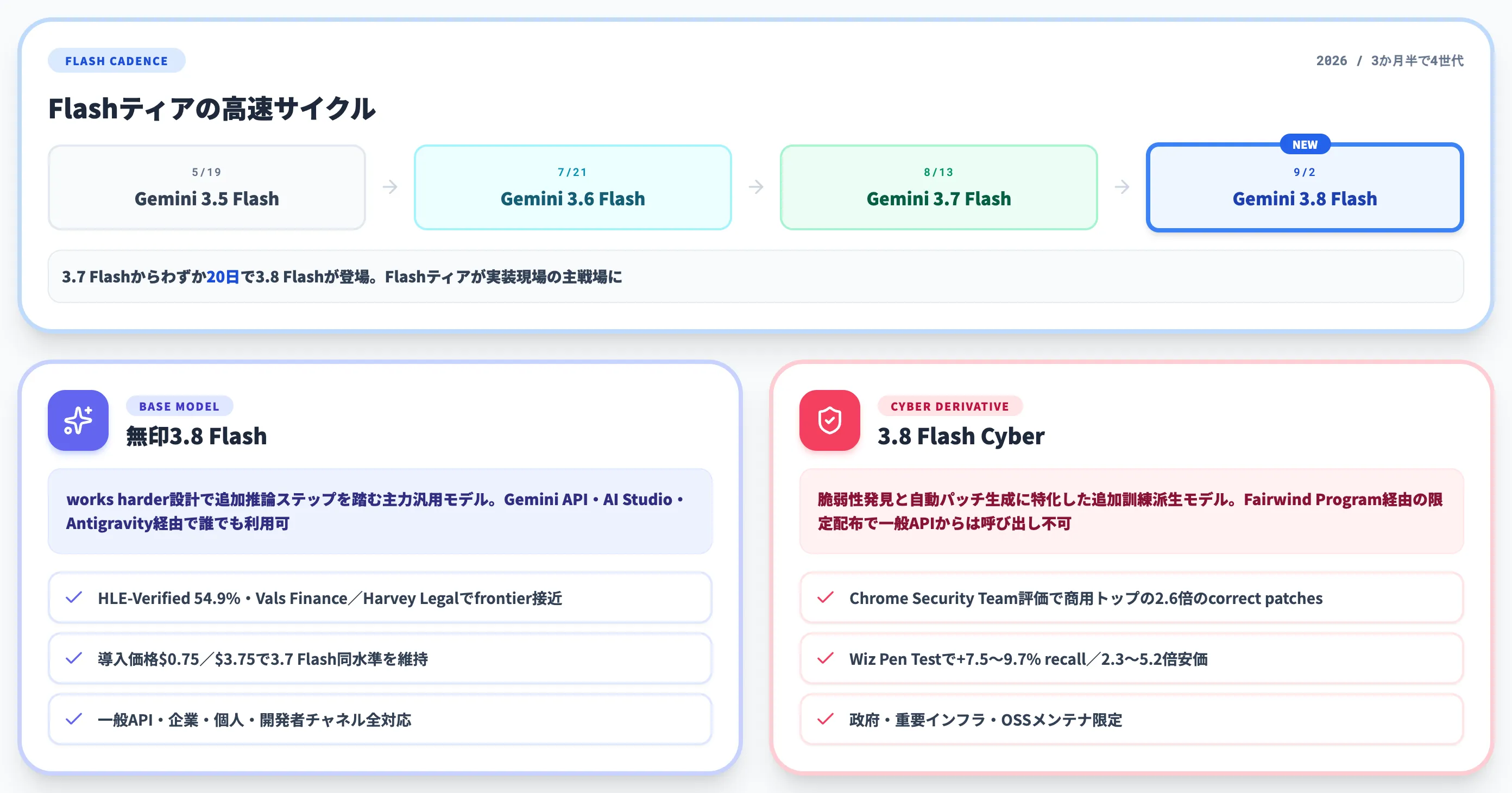Click the 無印3.8 Flash title
The height and width of the screenshot is (793, 1512).
(197, 436)
